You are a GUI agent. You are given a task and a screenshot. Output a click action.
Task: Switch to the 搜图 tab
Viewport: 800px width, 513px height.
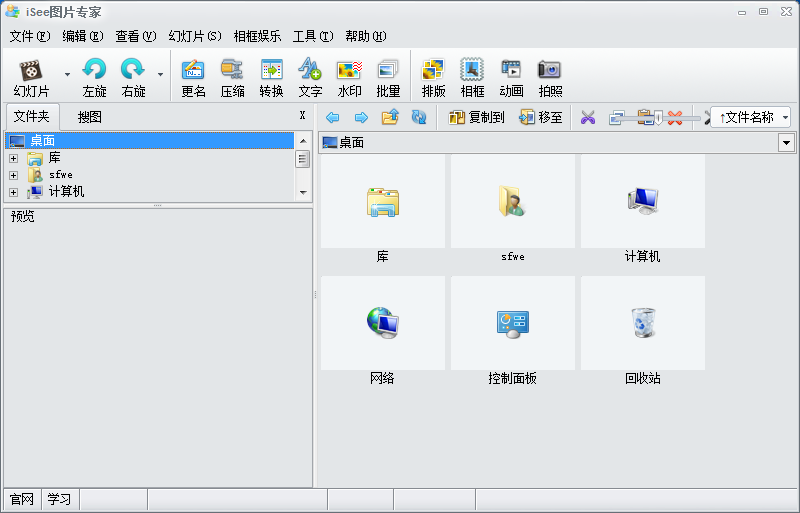click(x=90, y=117)
